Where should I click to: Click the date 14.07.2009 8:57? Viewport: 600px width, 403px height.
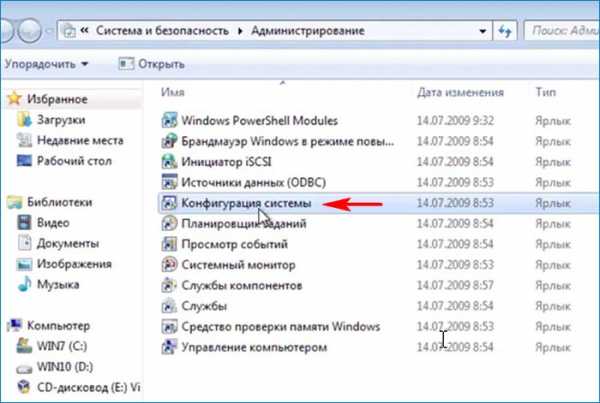click(455, 286)
